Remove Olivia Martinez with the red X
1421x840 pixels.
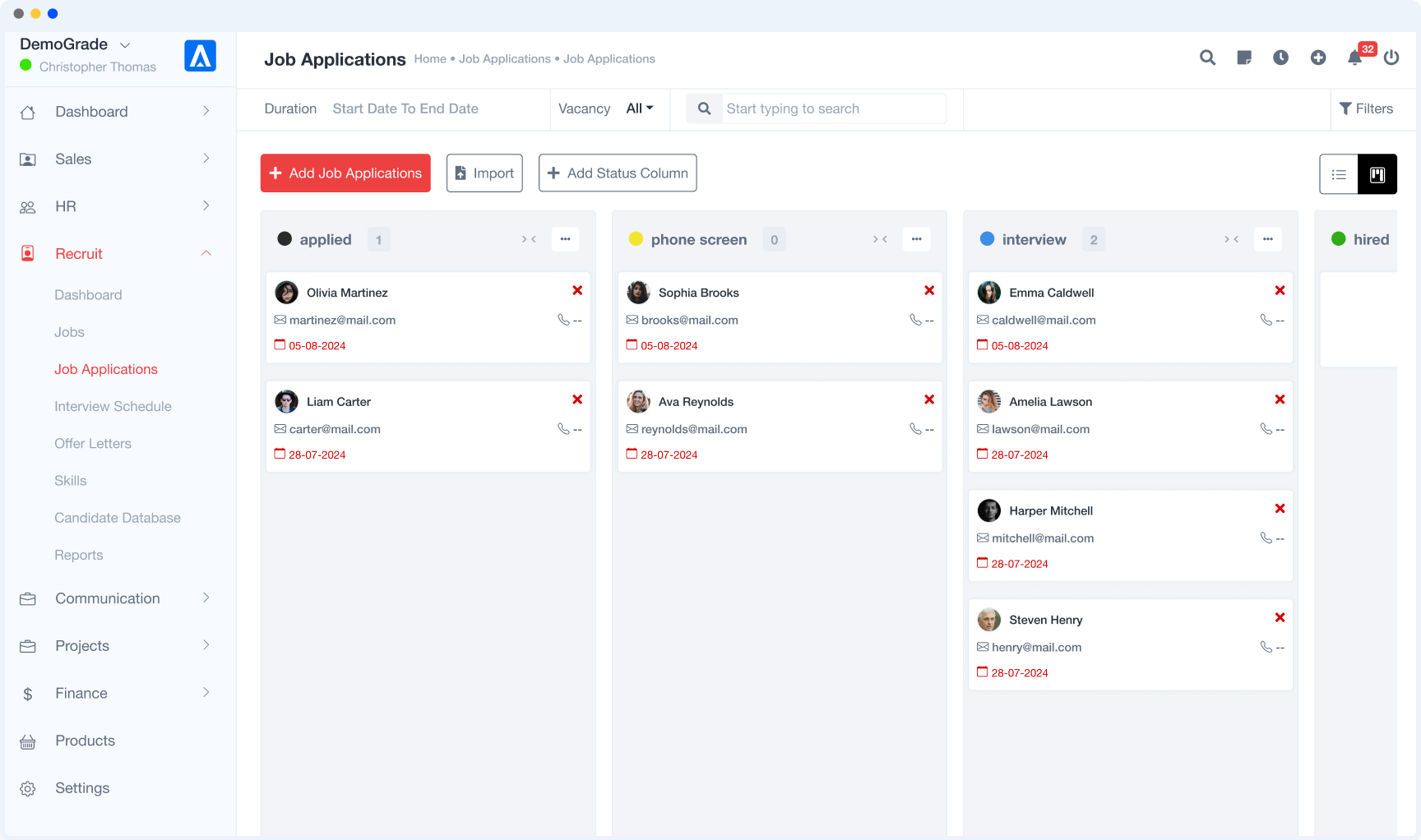pos(577,290)
